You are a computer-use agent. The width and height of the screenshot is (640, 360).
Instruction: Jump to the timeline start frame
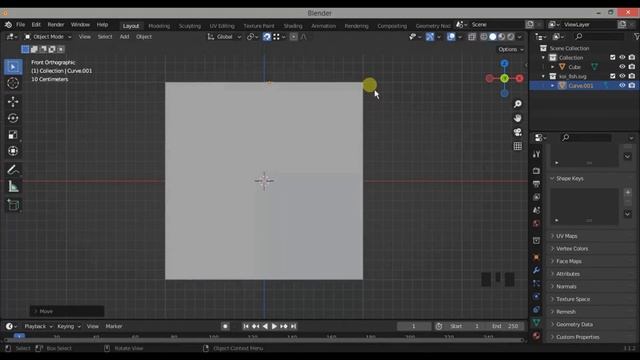coord(246,326)
